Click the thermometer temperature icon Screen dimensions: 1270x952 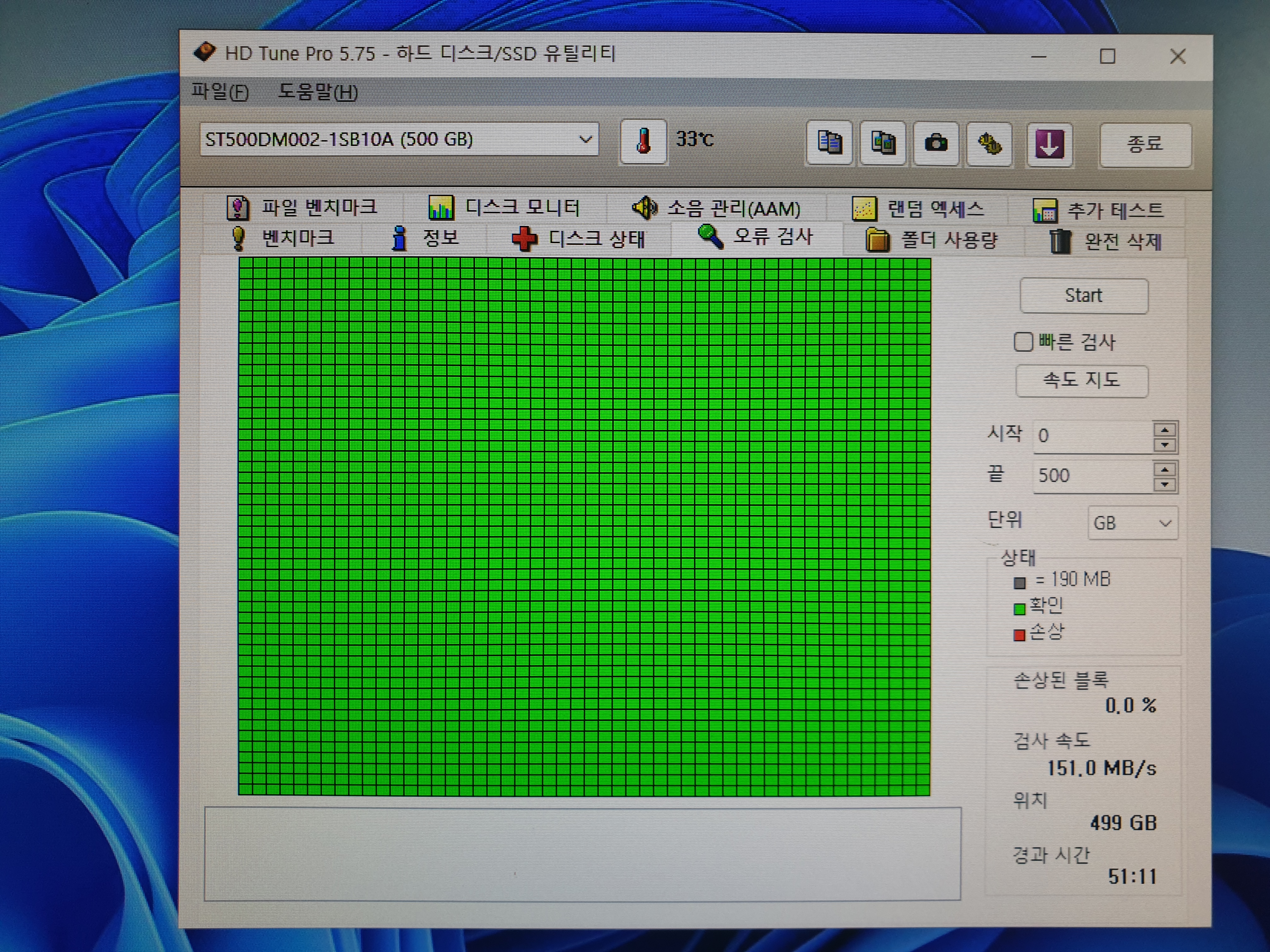click(x=643, y=141)
